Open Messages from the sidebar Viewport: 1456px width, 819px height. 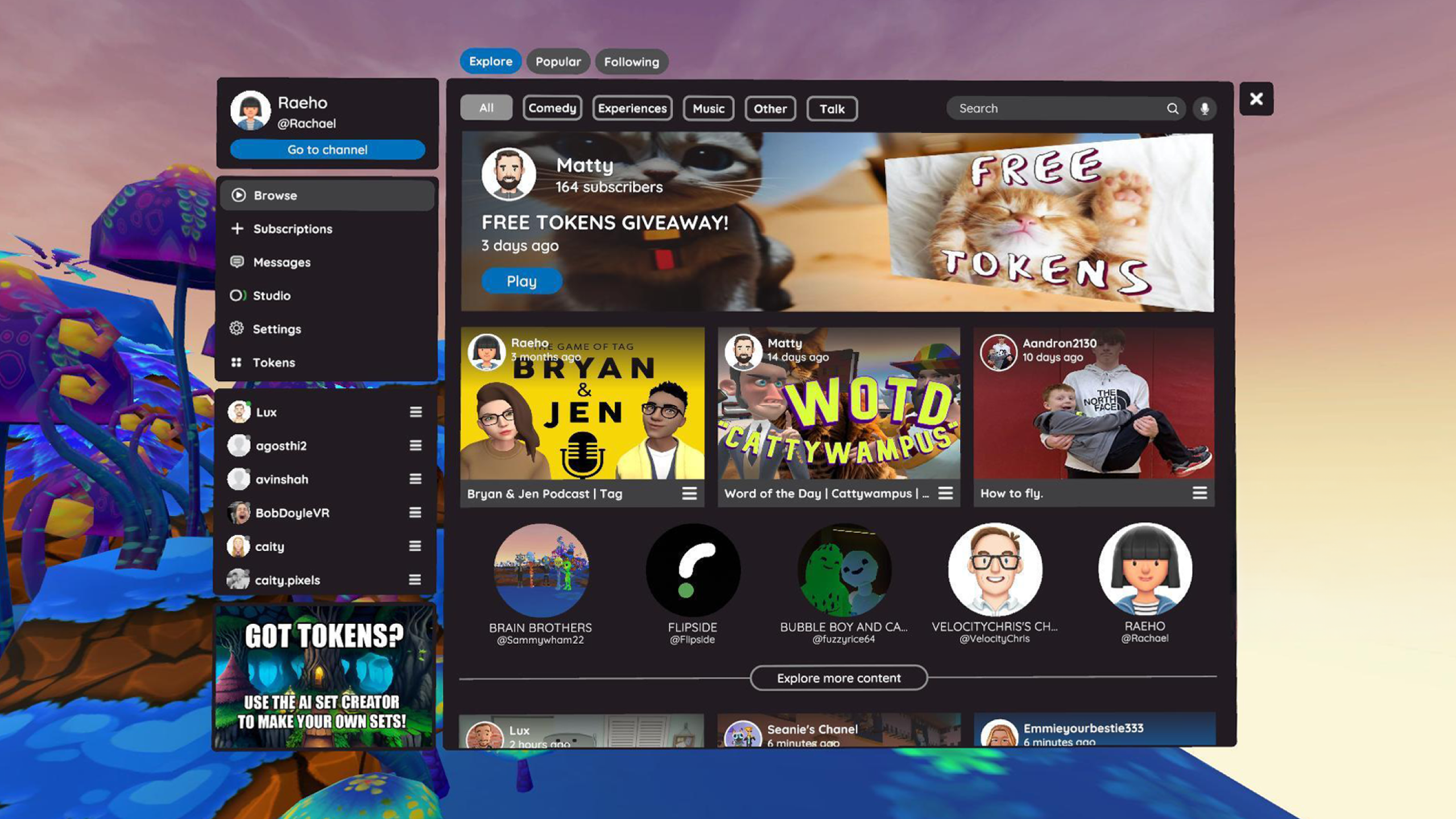pos(282,262)
